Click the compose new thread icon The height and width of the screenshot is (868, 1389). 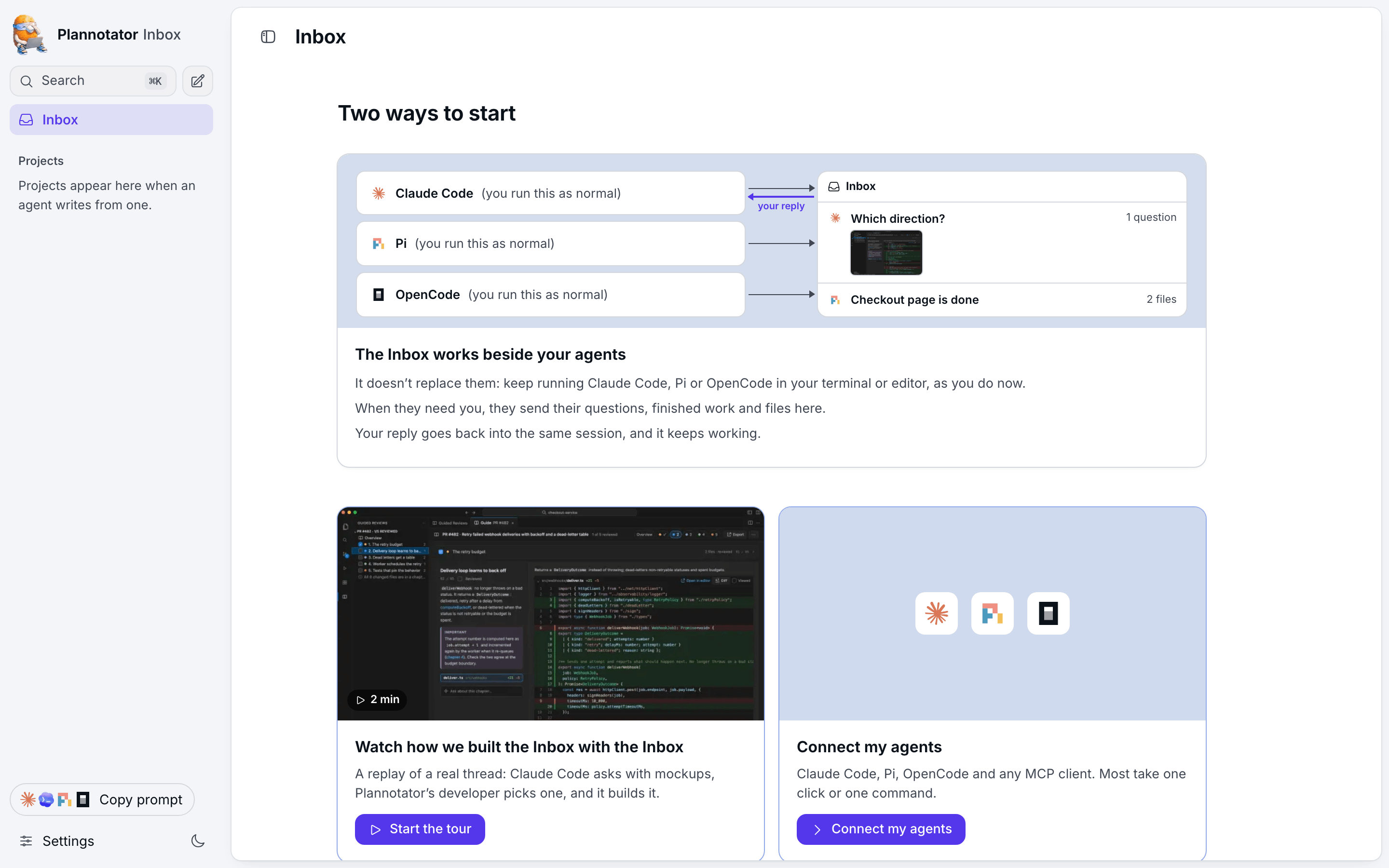197,81
